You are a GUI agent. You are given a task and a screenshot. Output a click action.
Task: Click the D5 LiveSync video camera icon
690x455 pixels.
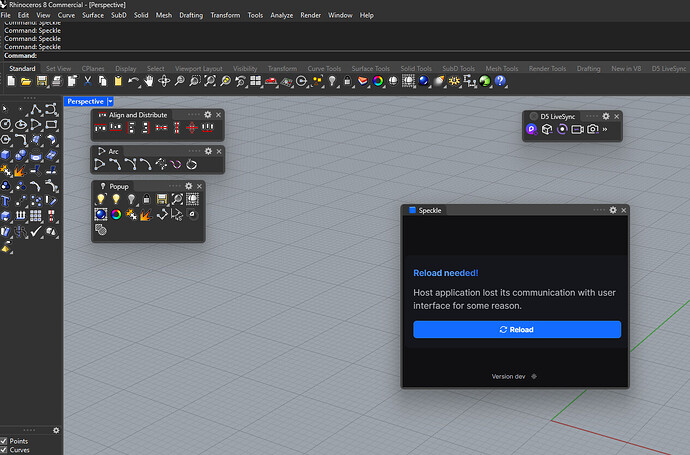tap(577, 129)
